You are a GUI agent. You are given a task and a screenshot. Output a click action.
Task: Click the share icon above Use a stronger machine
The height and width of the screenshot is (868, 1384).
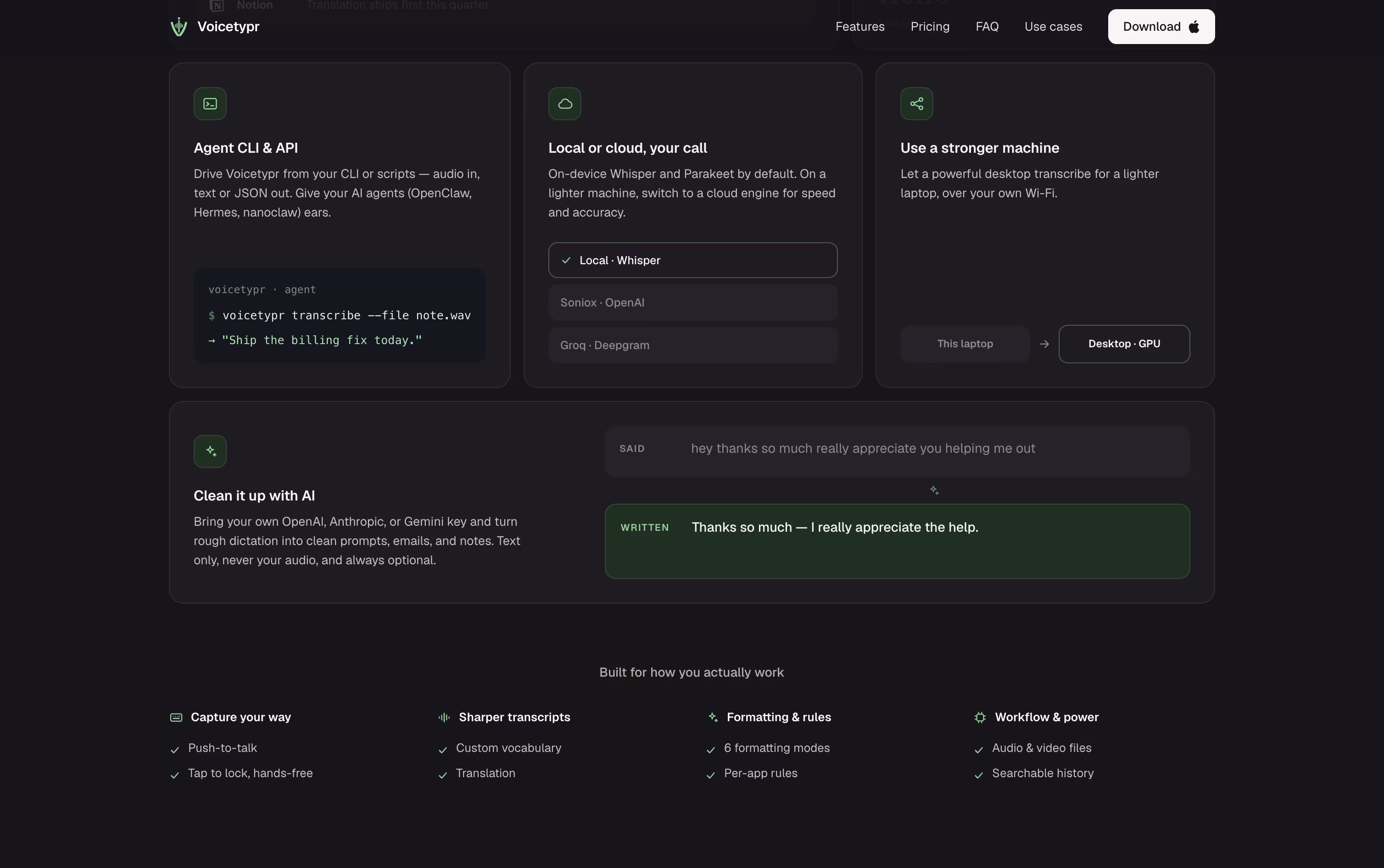click(917, 104)
